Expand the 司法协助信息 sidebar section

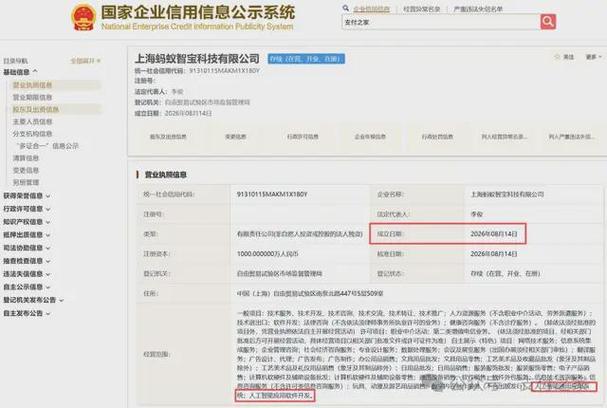pyautogui.click(x=27, y=248)
